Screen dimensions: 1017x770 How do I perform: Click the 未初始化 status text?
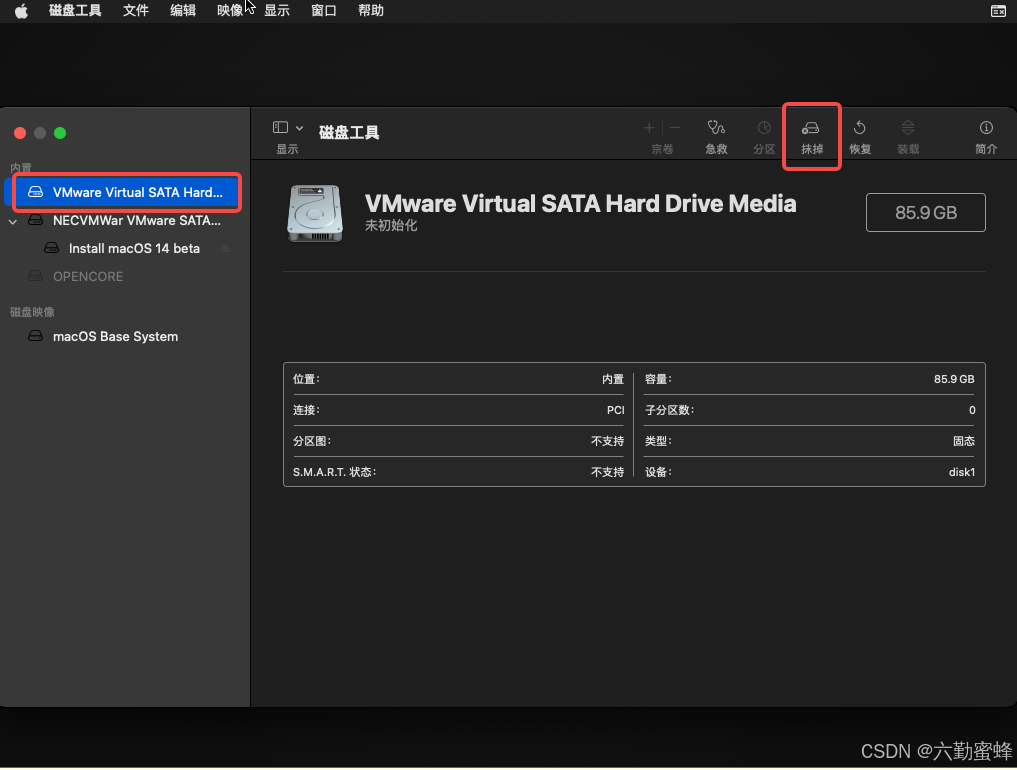click(390, 225)
